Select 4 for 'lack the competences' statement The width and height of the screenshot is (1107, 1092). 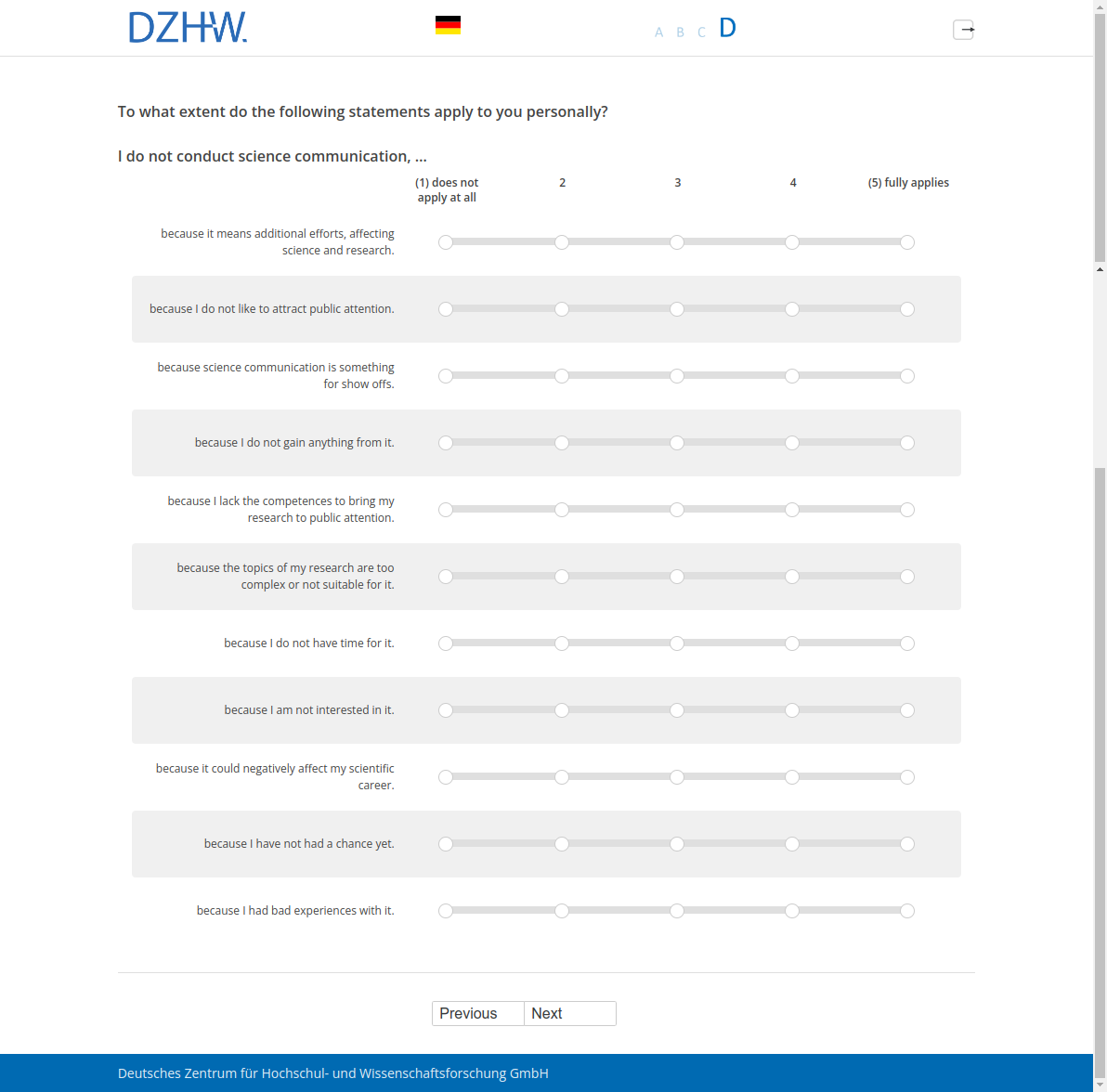[x=792, y=510]
